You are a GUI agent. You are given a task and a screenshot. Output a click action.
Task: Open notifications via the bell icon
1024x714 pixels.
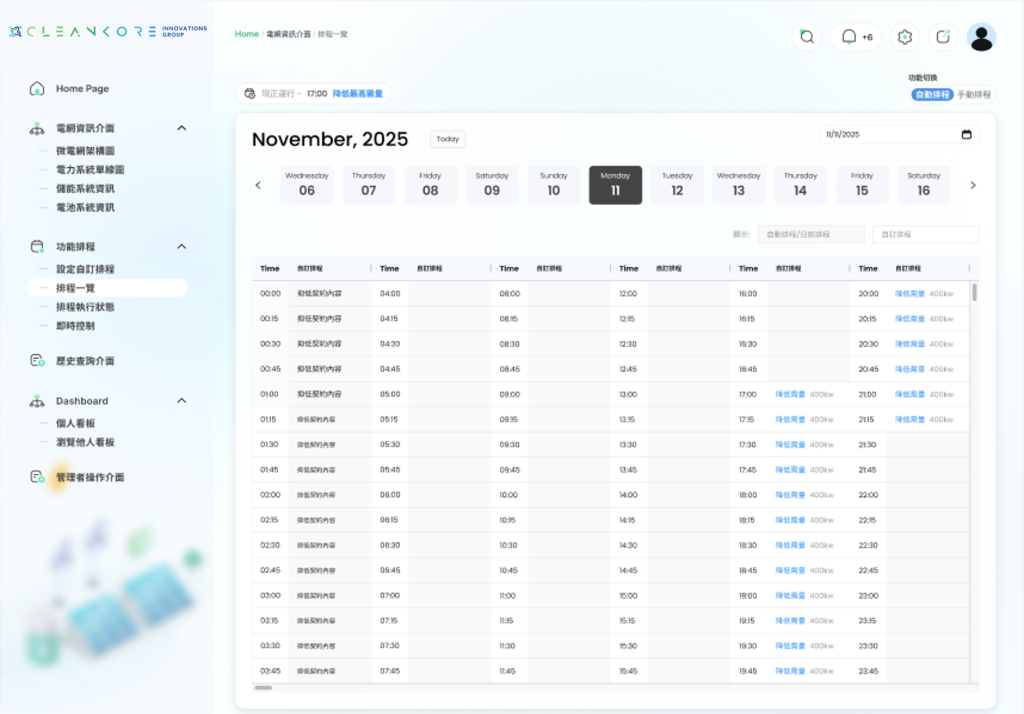(x=849, y=37)
